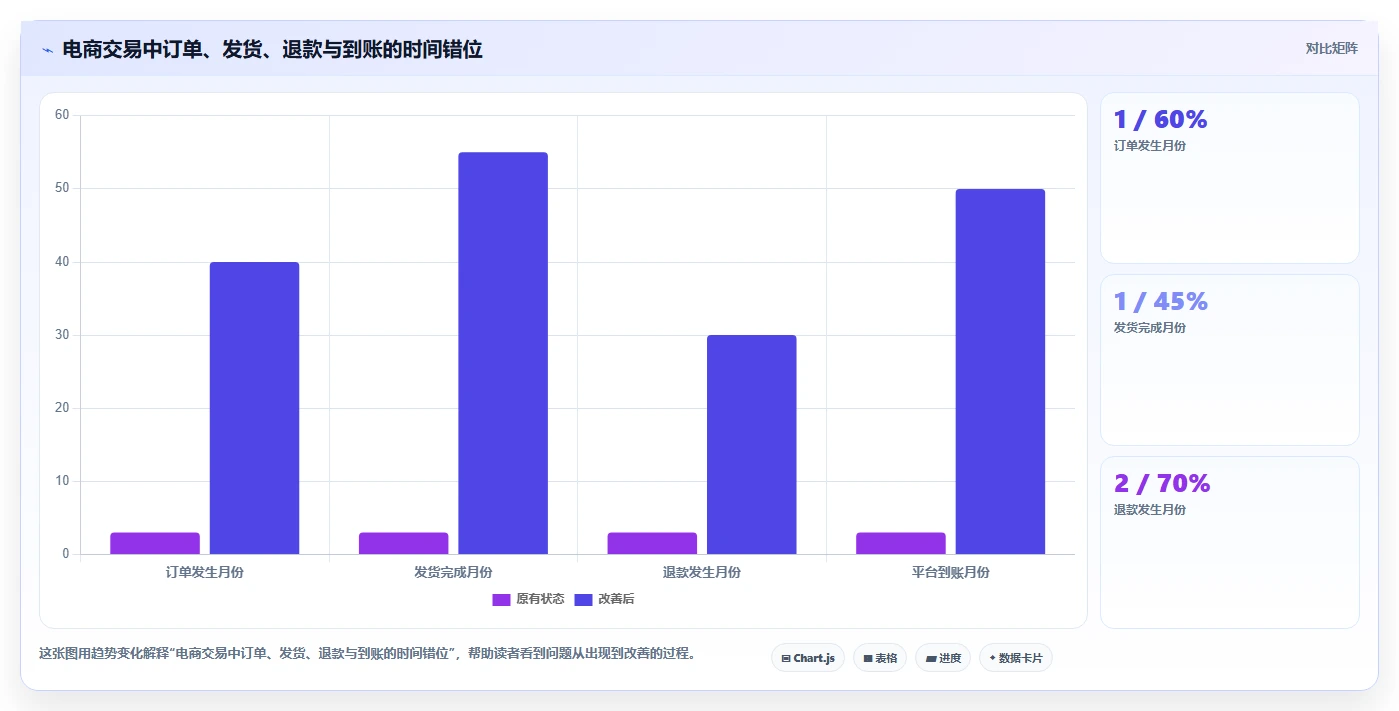Click the lightning icon beside the title

click(47, 50)
